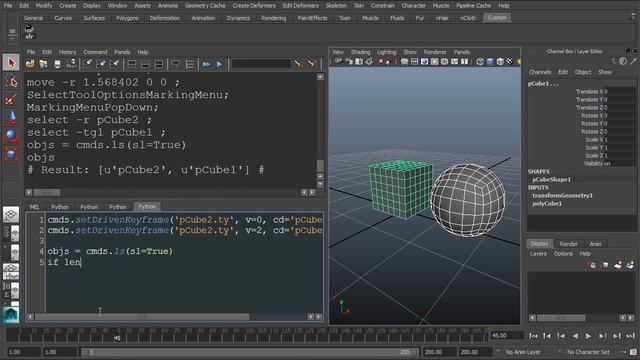Save script to shelf icon

point(71,64)
